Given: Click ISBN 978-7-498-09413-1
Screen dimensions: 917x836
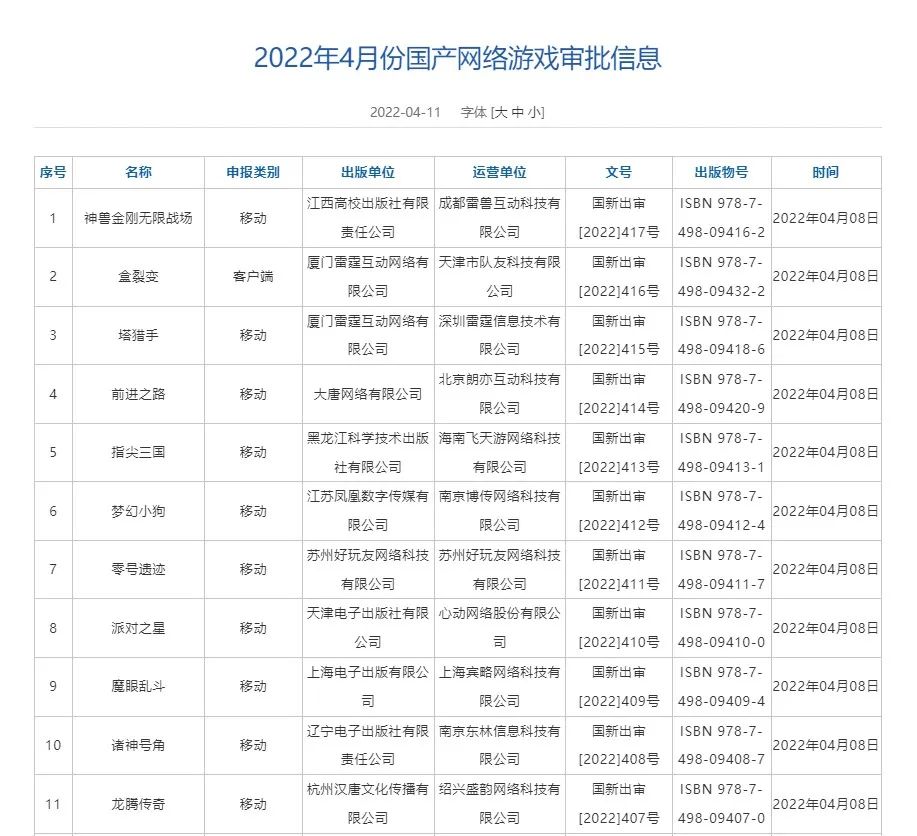Looking at the screenshot, I should 722,452.
